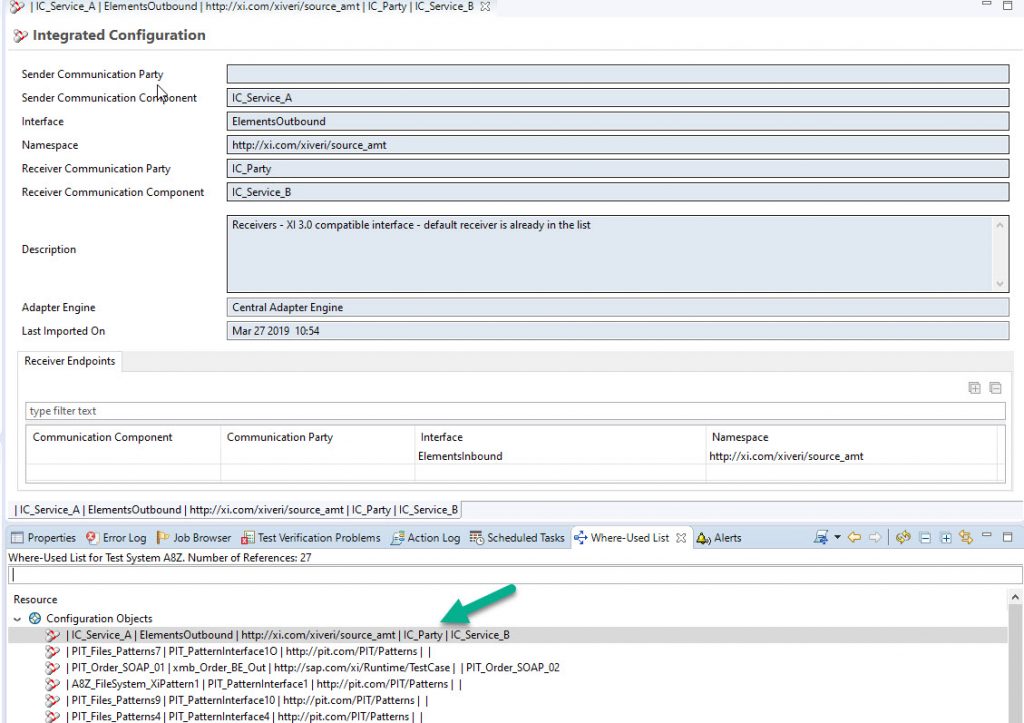Click icon of PIT_Files_Patterns9 row
The image size is (1024, 723).
pyautogui.click(x=53, y=700)
